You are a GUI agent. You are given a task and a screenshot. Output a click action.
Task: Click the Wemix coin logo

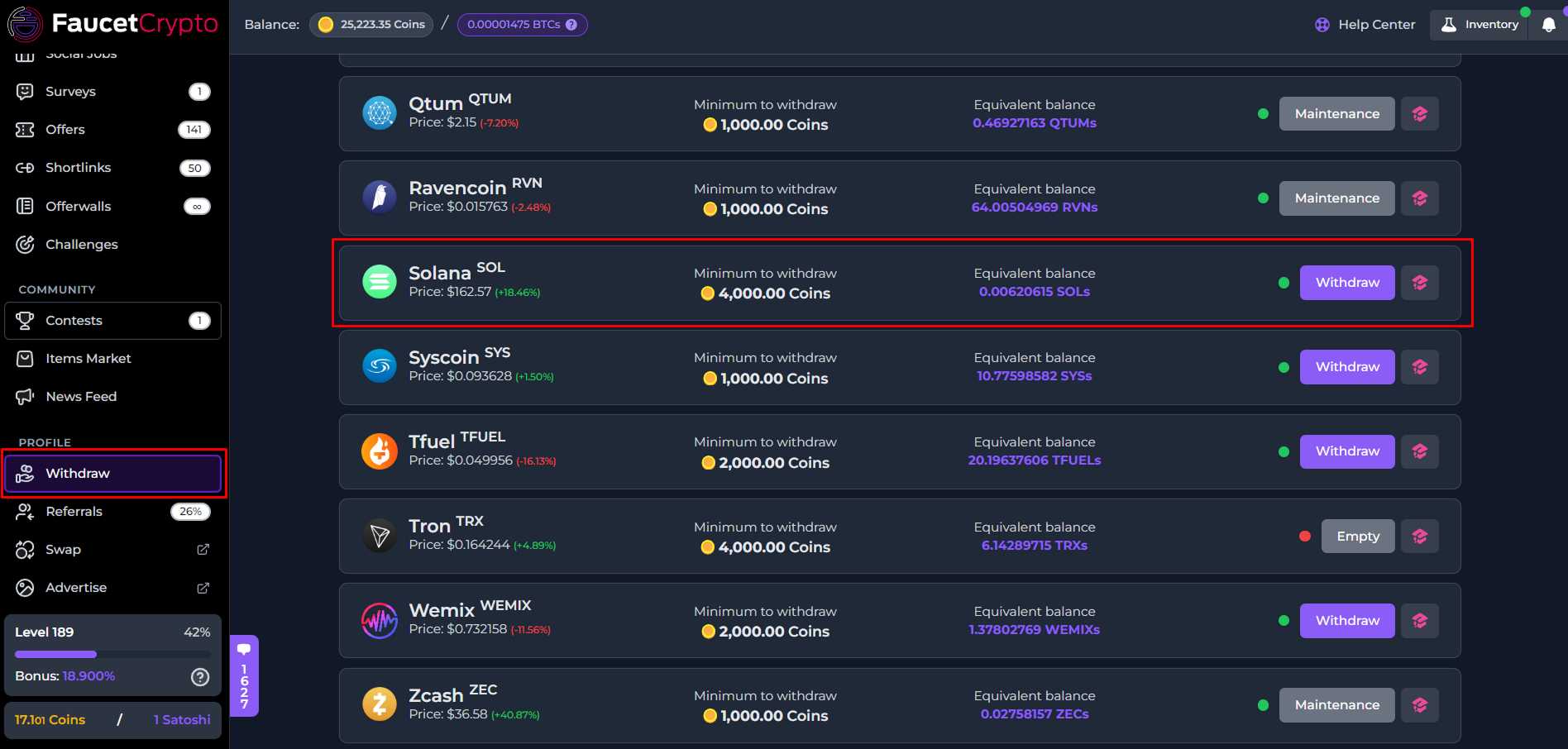380,620
